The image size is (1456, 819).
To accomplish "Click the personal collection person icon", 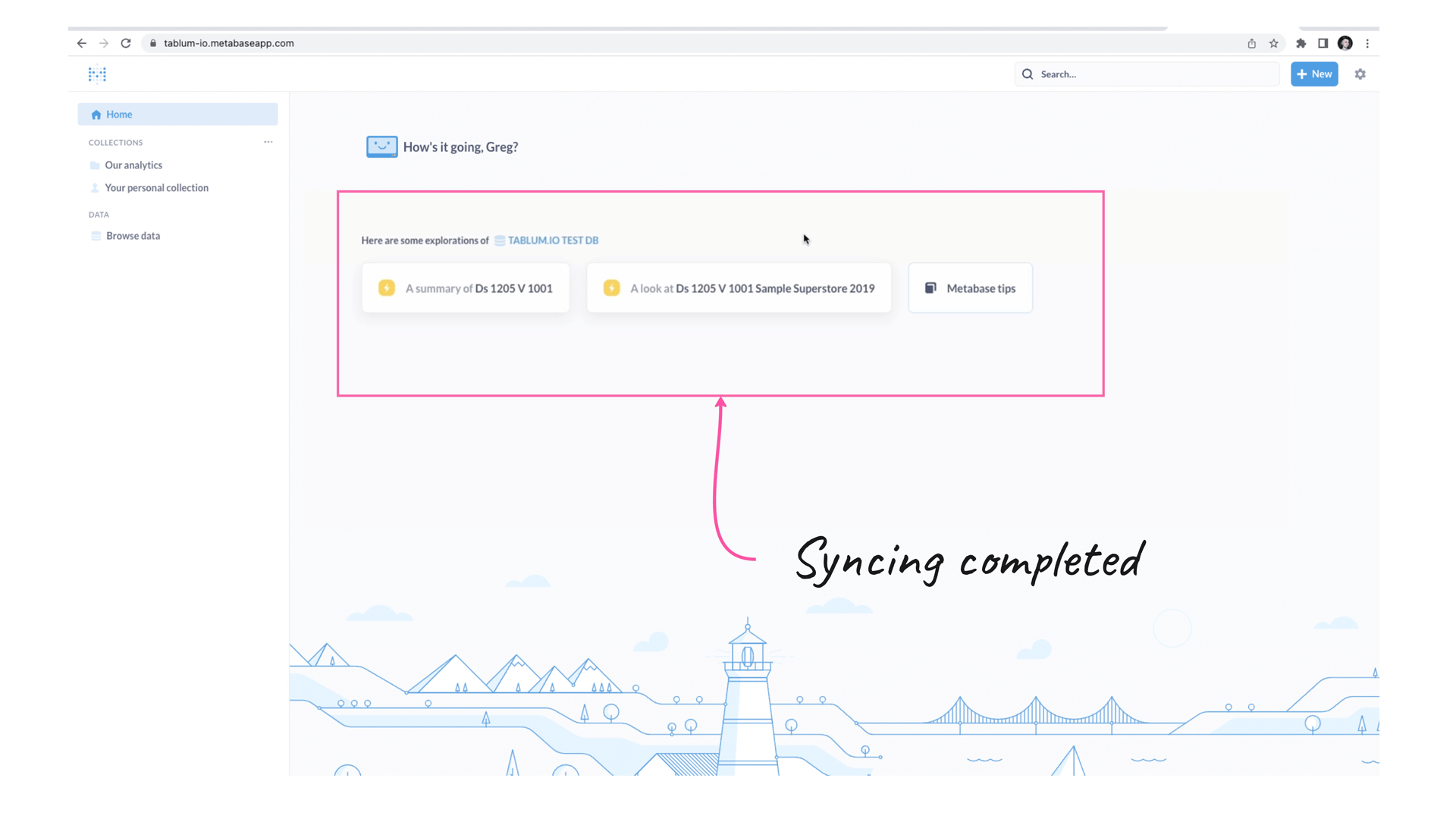I will (95, 188).
